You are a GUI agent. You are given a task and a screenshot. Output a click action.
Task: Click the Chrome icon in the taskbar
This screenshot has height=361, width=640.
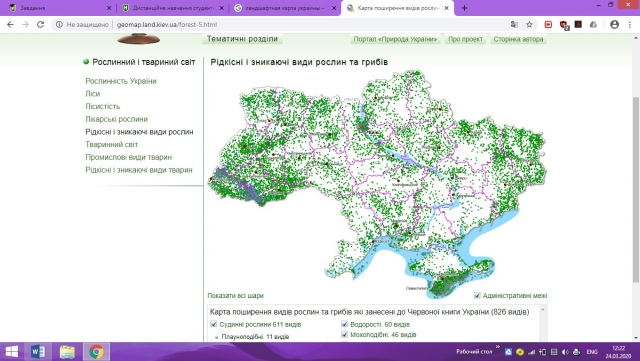(x=96, y=352)
